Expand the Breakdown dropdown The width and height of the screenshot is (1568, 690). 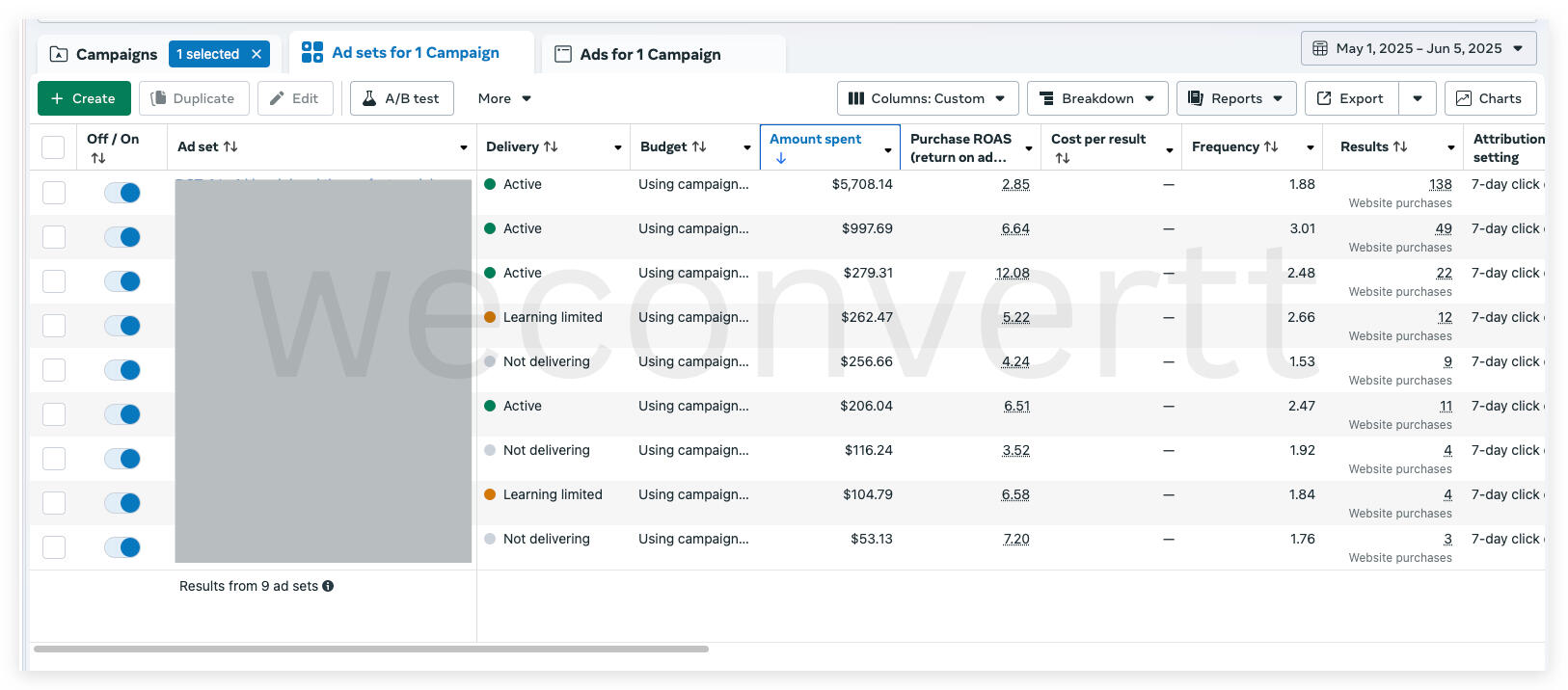1096,98
